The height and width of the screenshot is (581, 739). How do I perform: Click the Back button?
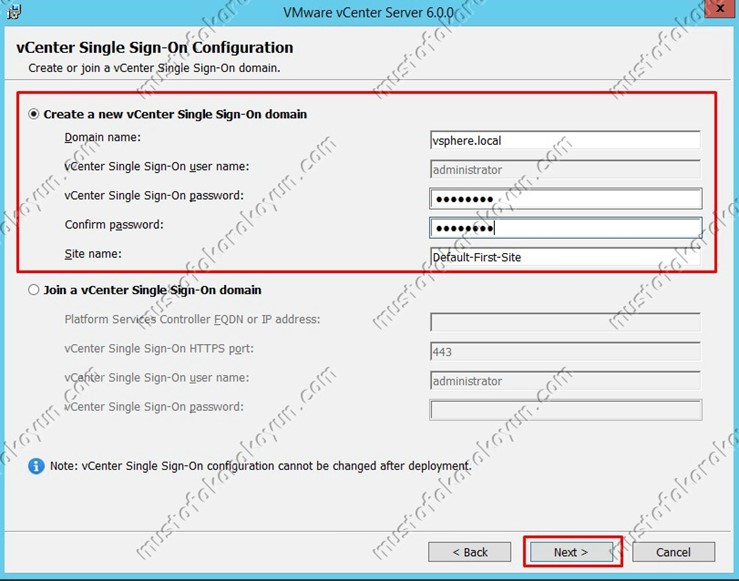[469, 552]
